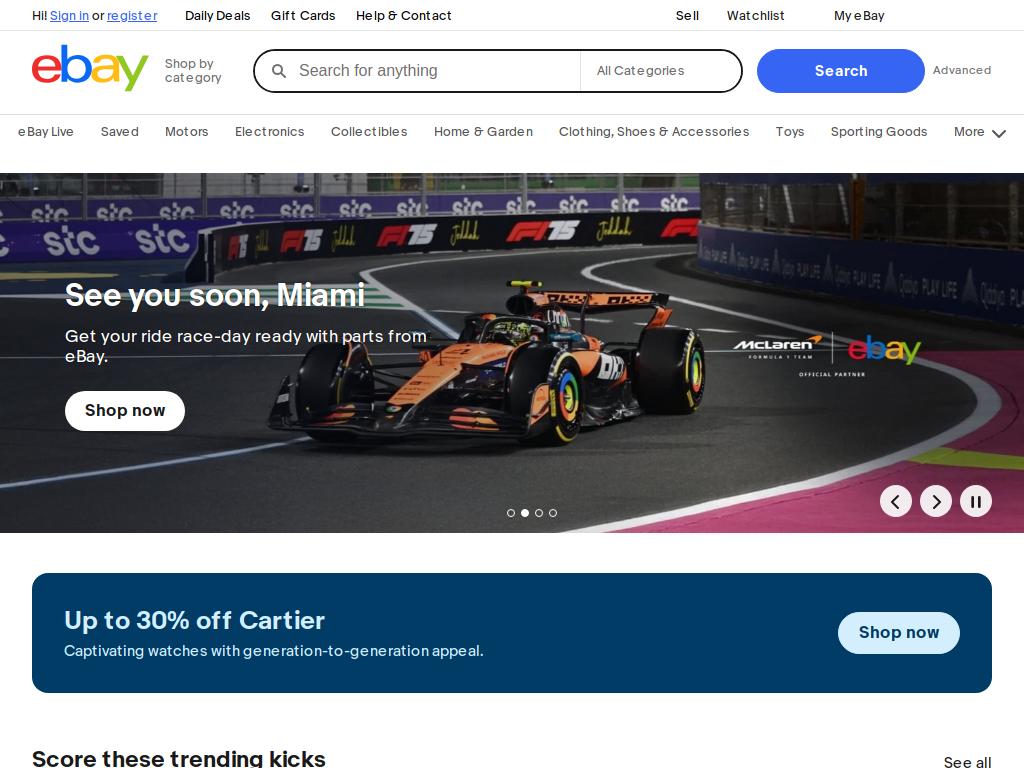This screenshot has height=768, width=1024.
Task: Open Shop by category menu
Action: (193, 71)
